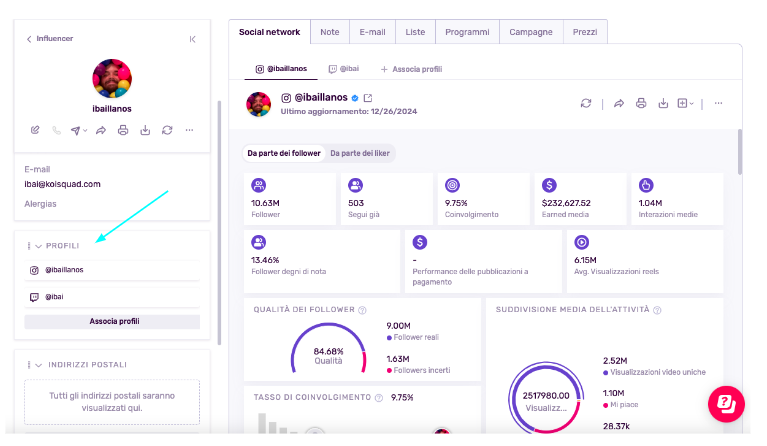The height and width of the screenshot is (446, 767).
Task: Open the more options ellipsis in report header
Action: click(718, 103)
